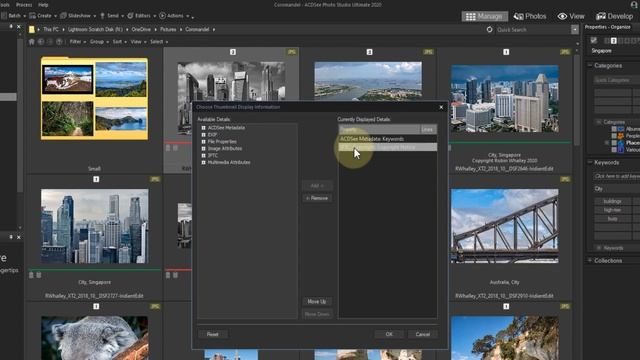Screen dimensions: 640x360
Task: Select the koala photo thumbnail
Action: [x=94, y=338]
